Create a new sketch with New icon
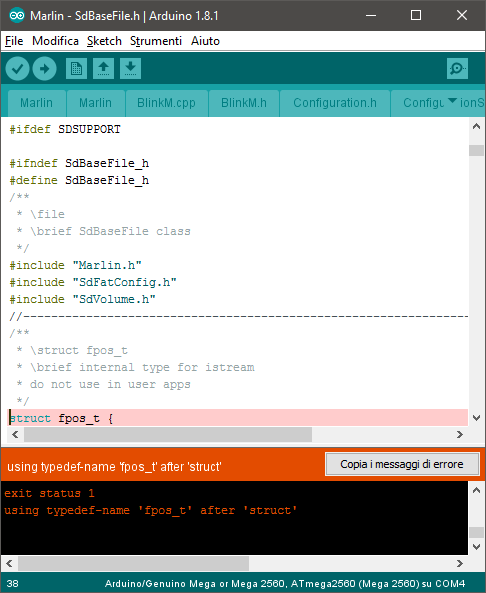This screenshot has height=593, width=486. (76, 68)
